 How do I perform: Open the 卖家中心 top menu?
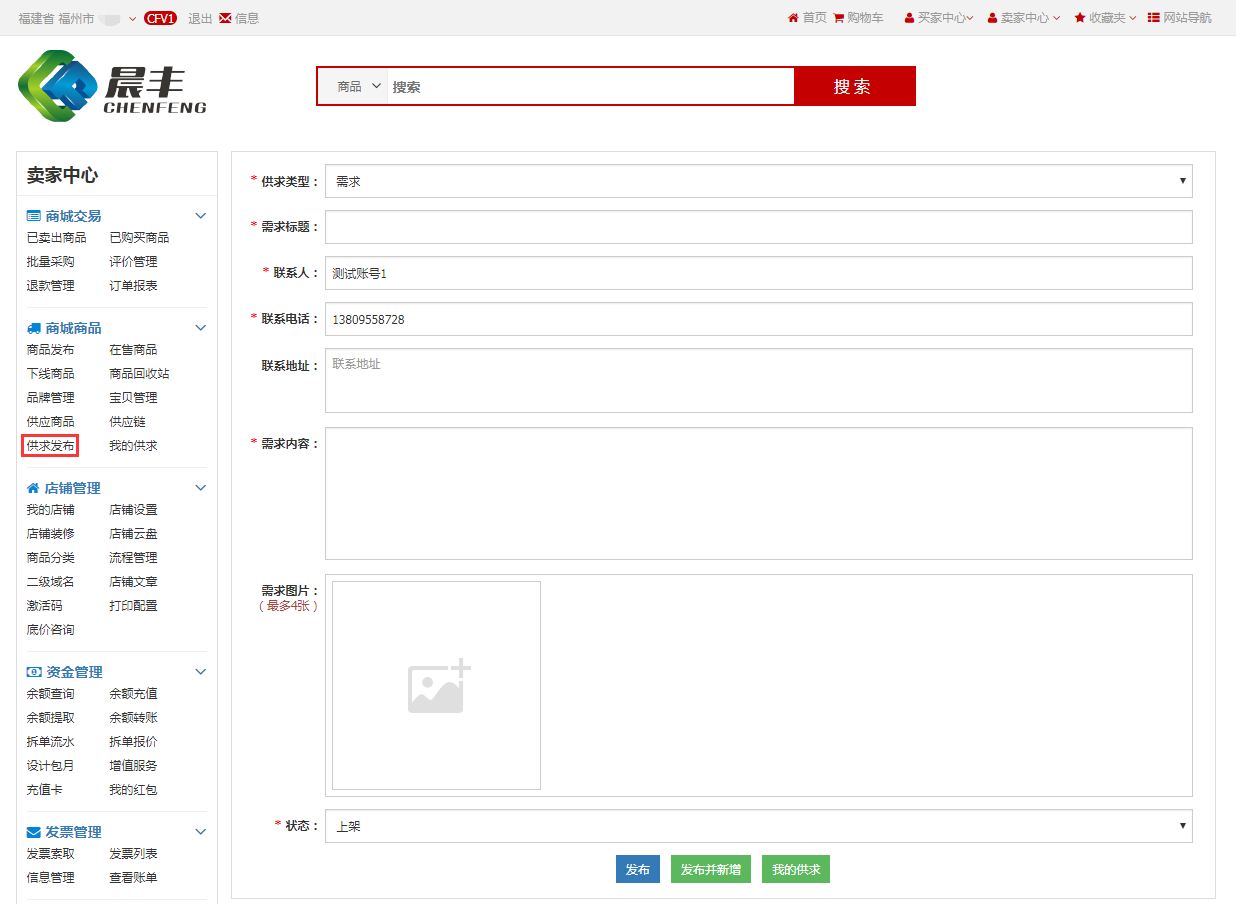(x=1024, y=18)
